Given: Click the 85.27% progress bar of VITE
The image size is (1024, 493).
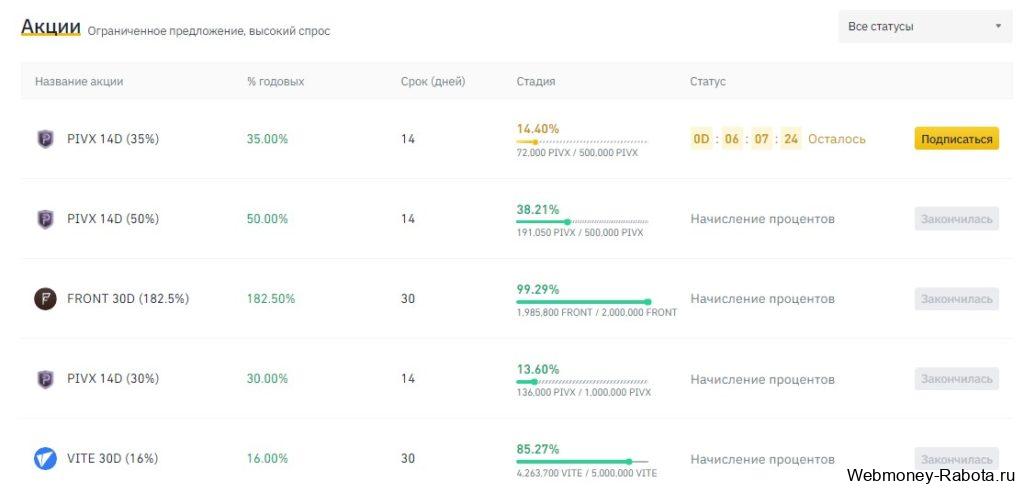Looking at the screenshot, I should click(581, 462).
